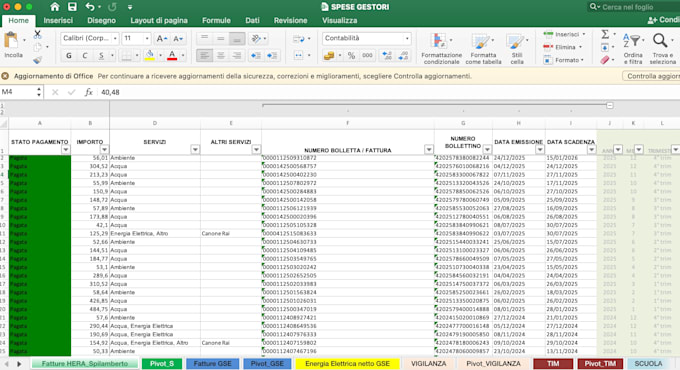This screenshot has width=680, height=370.
Task: Open Formattazione condizionale
Action: coord(441,49)
